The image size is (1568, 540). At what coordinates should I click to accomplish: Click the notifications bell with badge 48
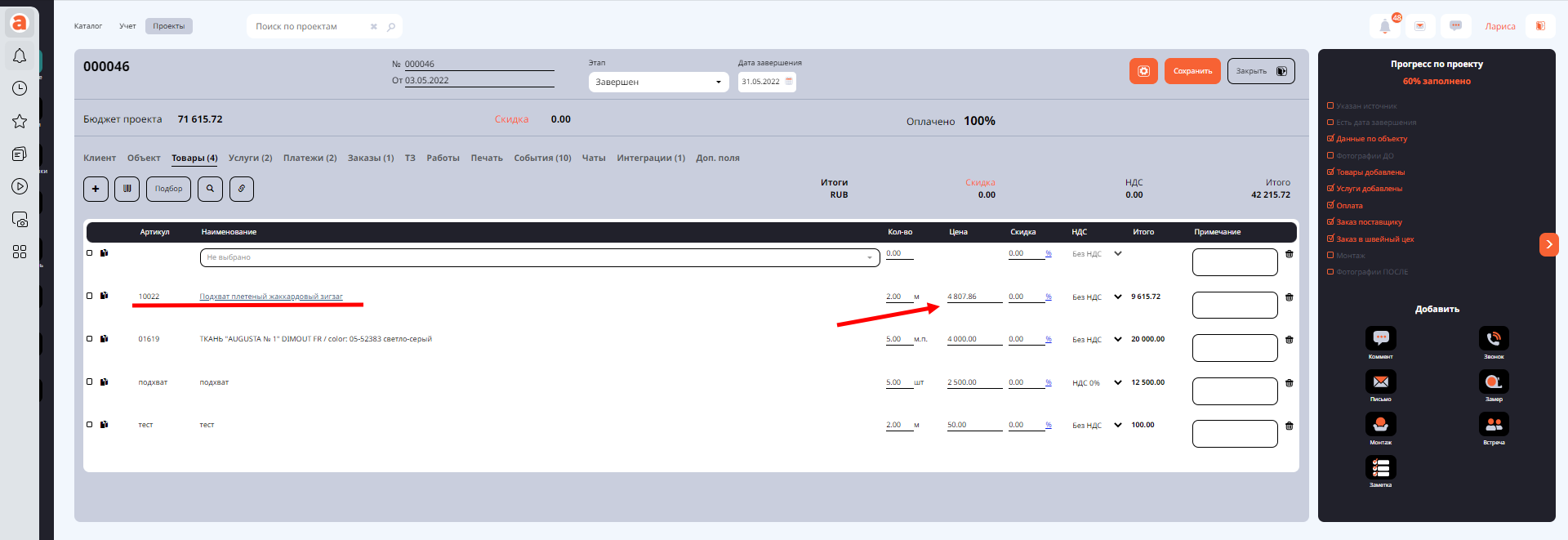[x=1385, y=26]
